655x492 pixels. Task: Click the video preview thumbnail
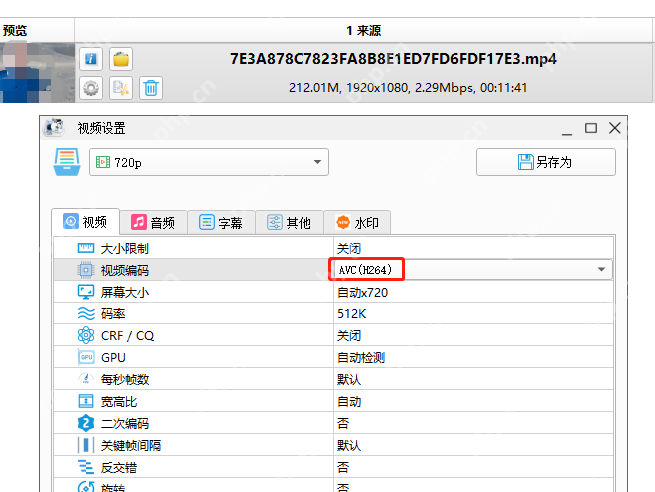[x=37, y=73]
